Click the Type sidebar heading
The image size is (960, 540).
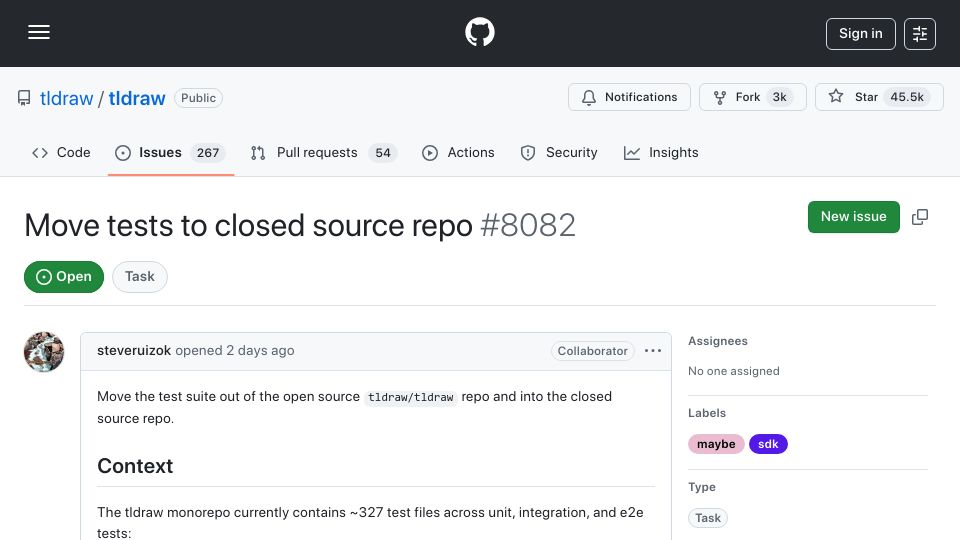(702, 487)
